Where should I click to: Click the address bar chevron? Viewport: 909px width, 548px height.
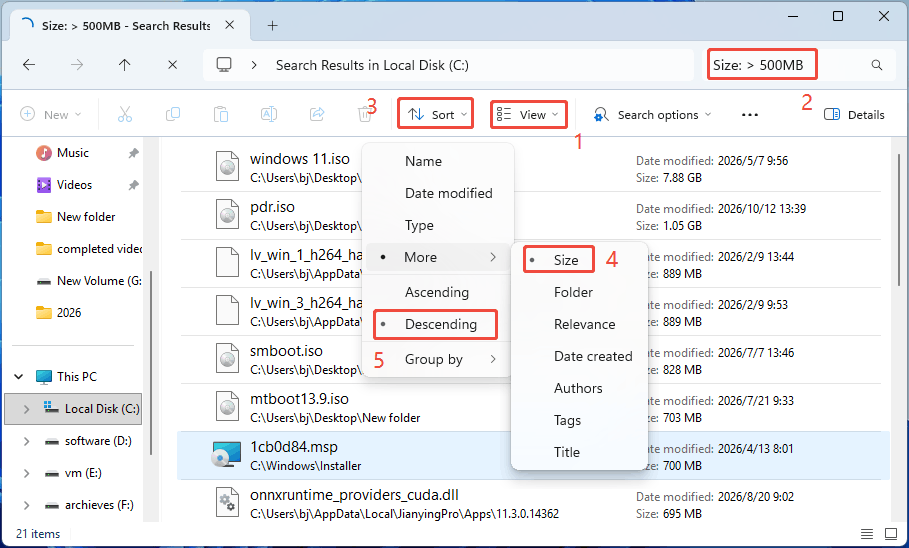[254, 65]
